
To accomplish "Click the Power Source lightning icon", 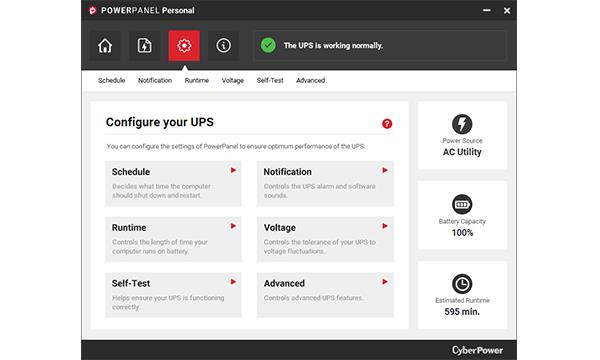I will pyautogui.click(x=462, y=124).
